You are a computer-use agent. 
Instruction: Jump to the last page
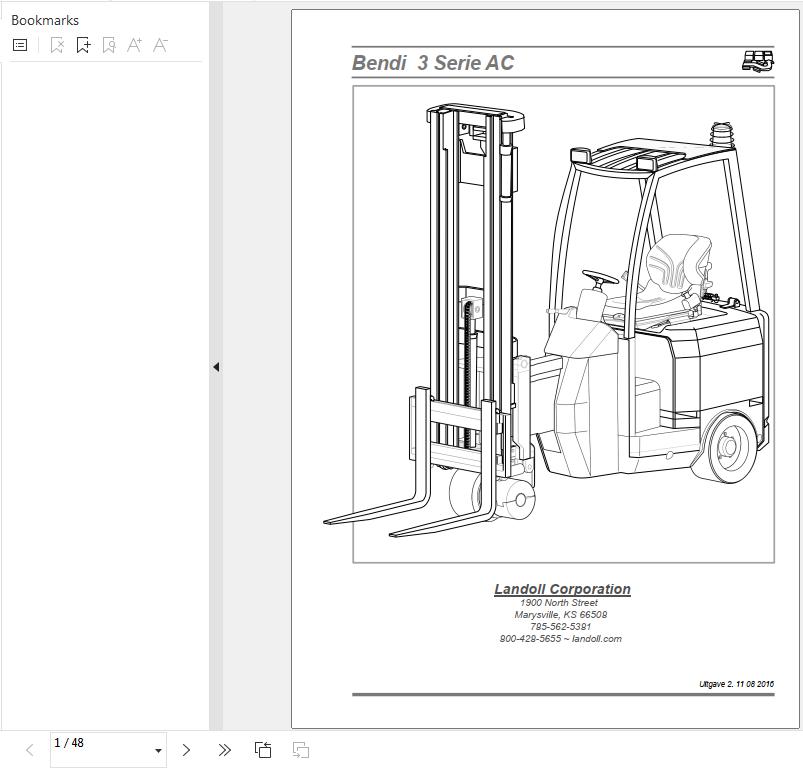(x=224, y=750)
